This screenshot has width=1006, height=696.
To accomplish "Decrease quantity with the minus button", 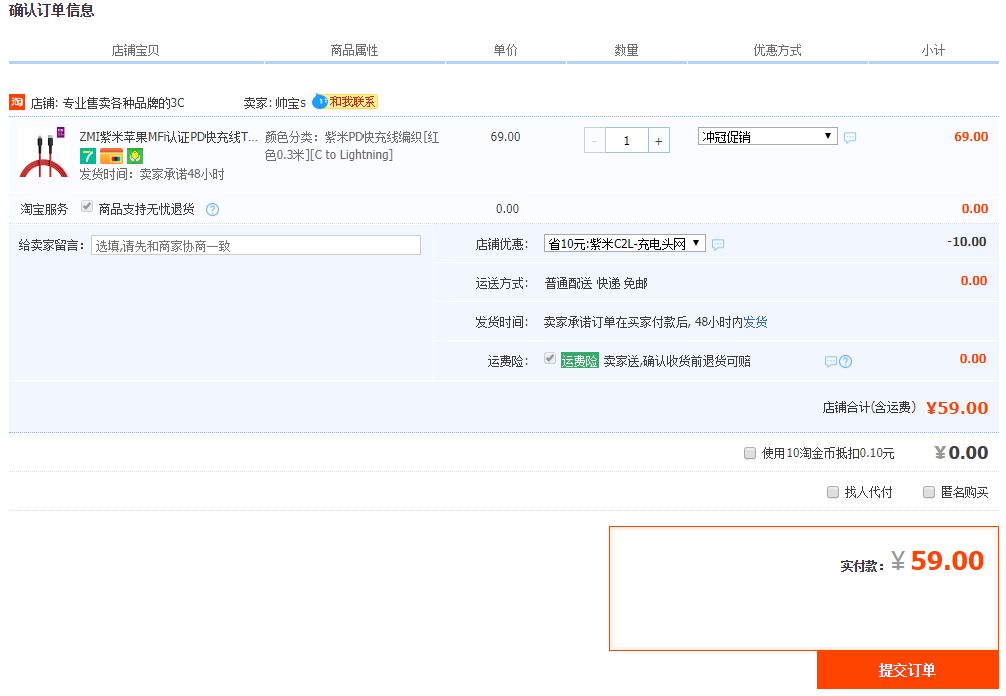I will [x=595, y=141].
